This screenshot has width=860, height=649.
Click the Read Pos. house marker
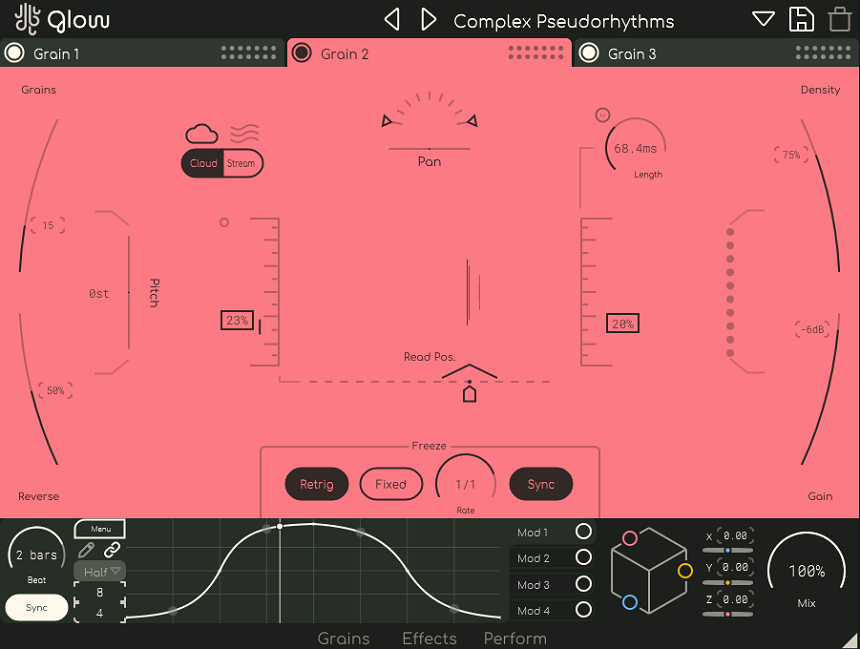click(469, 393)
